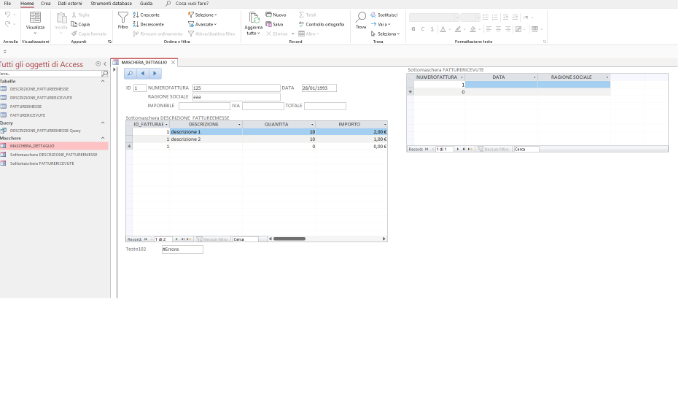Click the Cerca box in DESCRIZIONE subform
700x394 pixels.
245,239
